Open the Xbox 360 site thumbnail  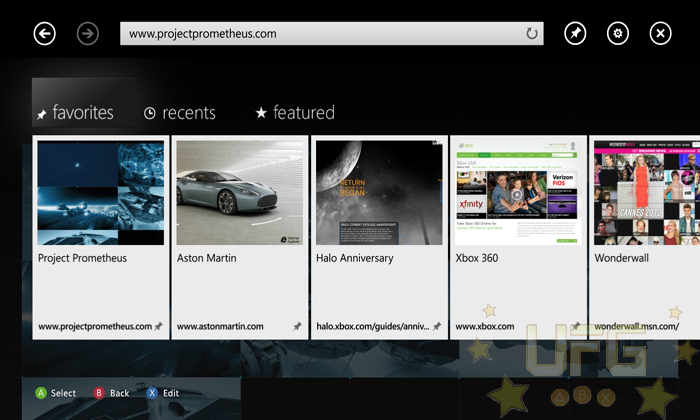click(x=518, y=193)
